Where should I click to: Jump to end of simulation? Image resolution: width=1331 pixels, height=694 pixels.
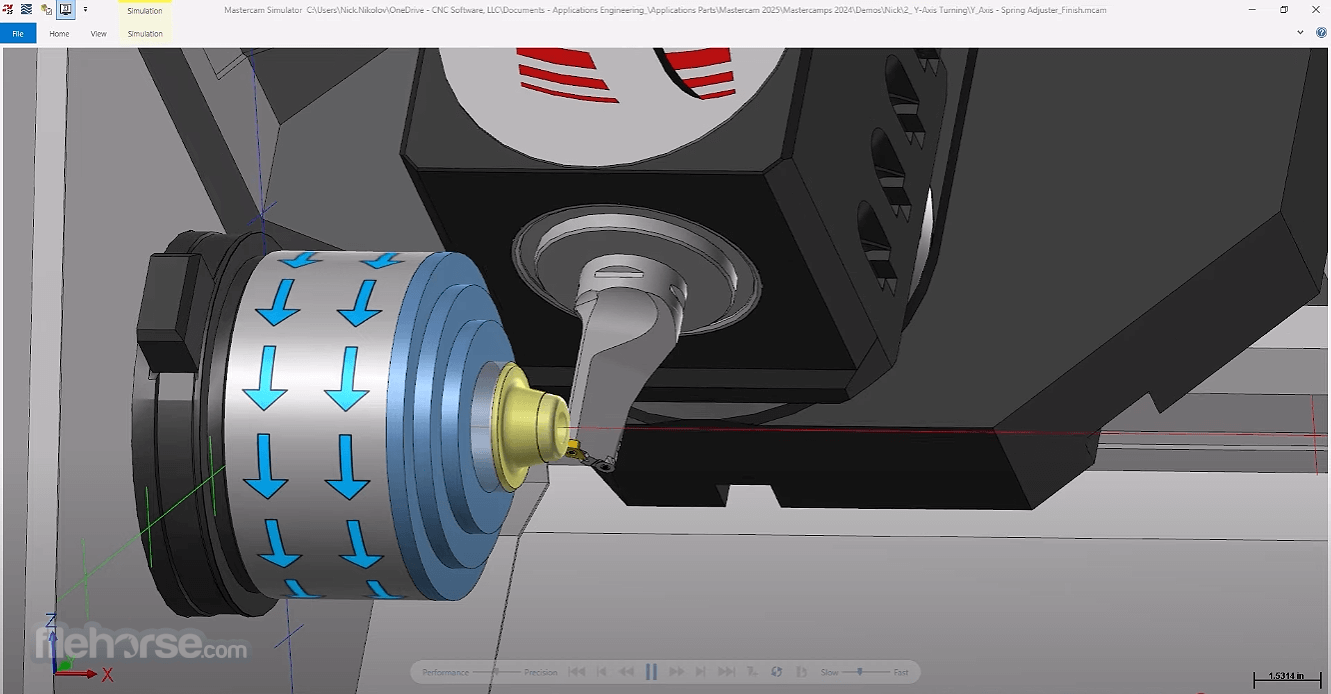click(x=726, y=672)
